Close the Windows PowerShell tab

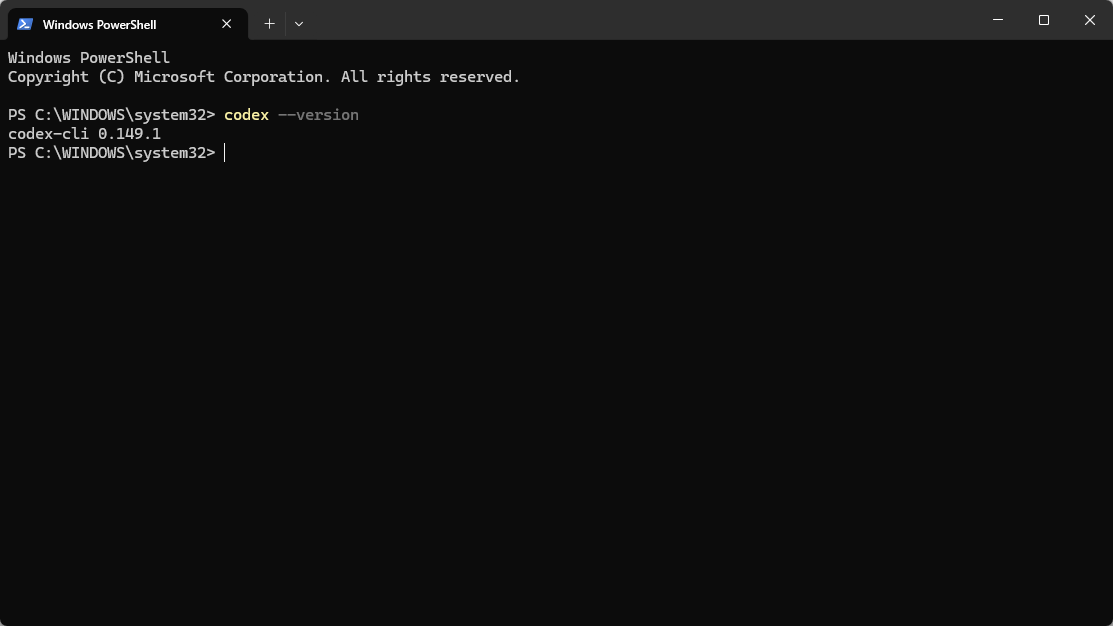[226, 24]
